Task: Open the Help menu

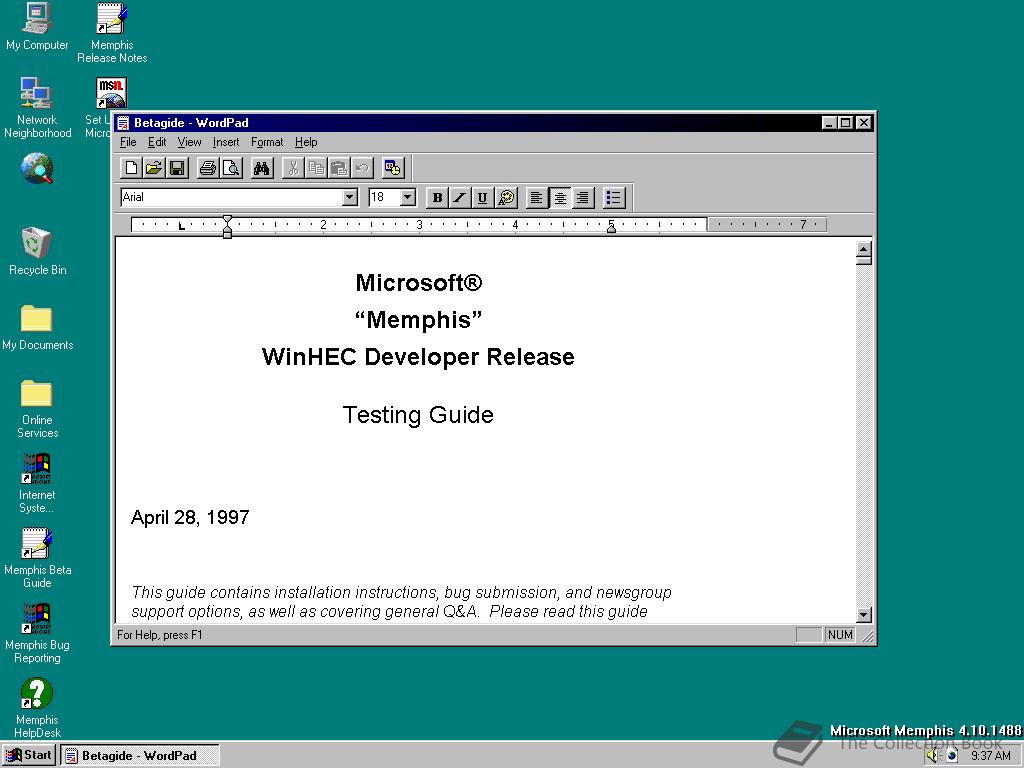Action: coord(306,142)
